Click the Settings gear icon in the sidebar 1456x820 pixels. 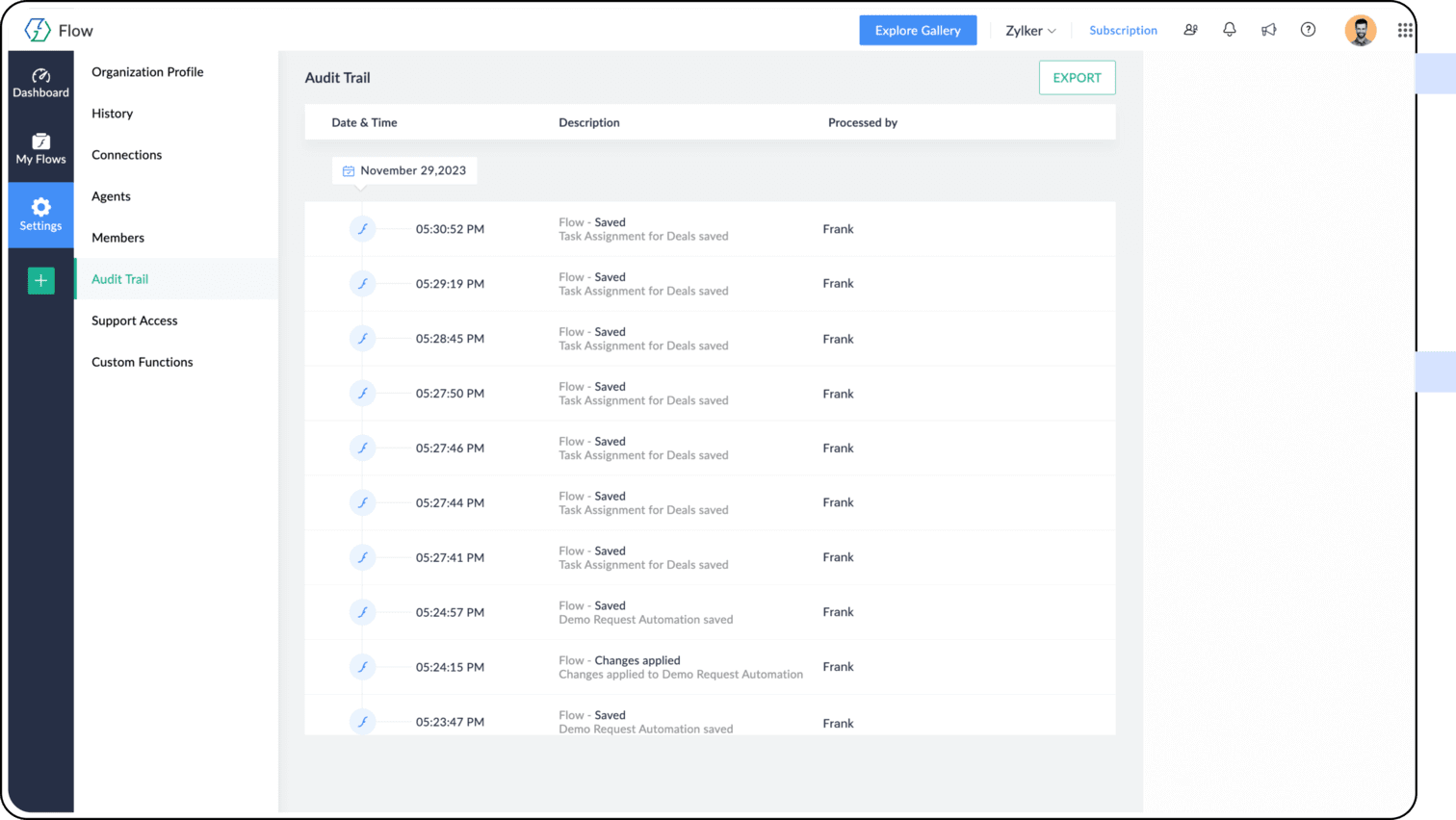[40, 207]
